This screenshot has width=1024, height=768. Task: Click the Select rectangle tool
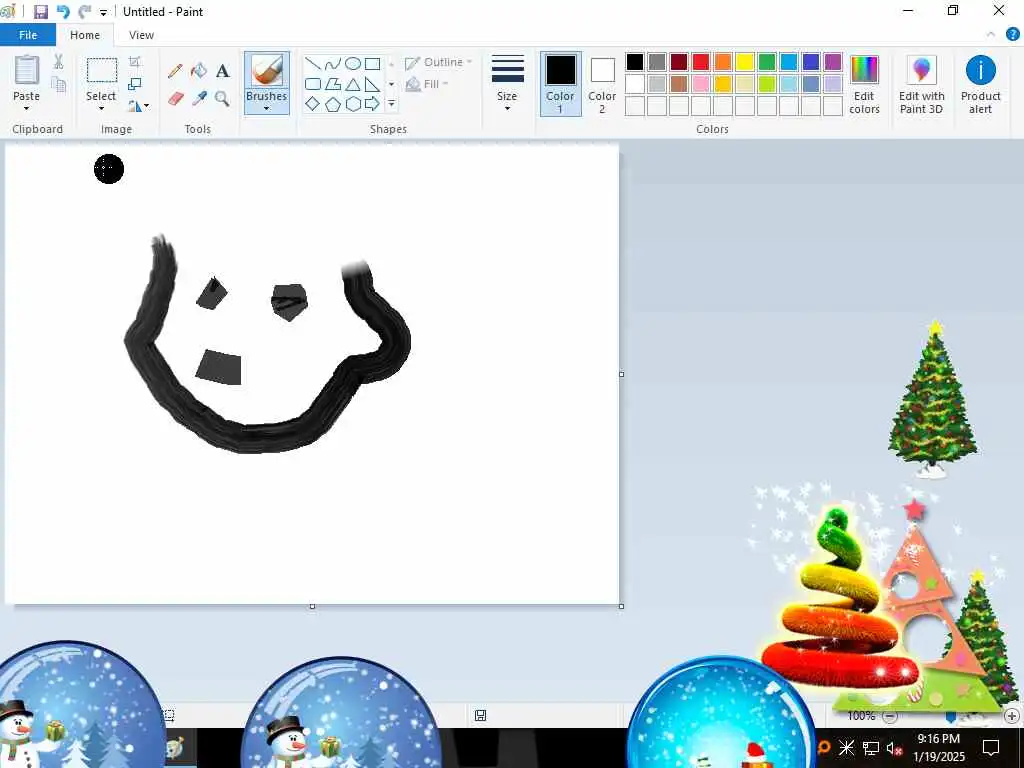[x=102, y=70]
